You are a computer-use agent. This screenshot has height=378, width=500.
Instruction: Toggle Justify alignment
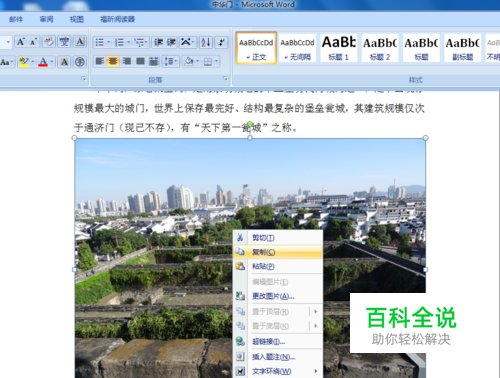point(140,61)
